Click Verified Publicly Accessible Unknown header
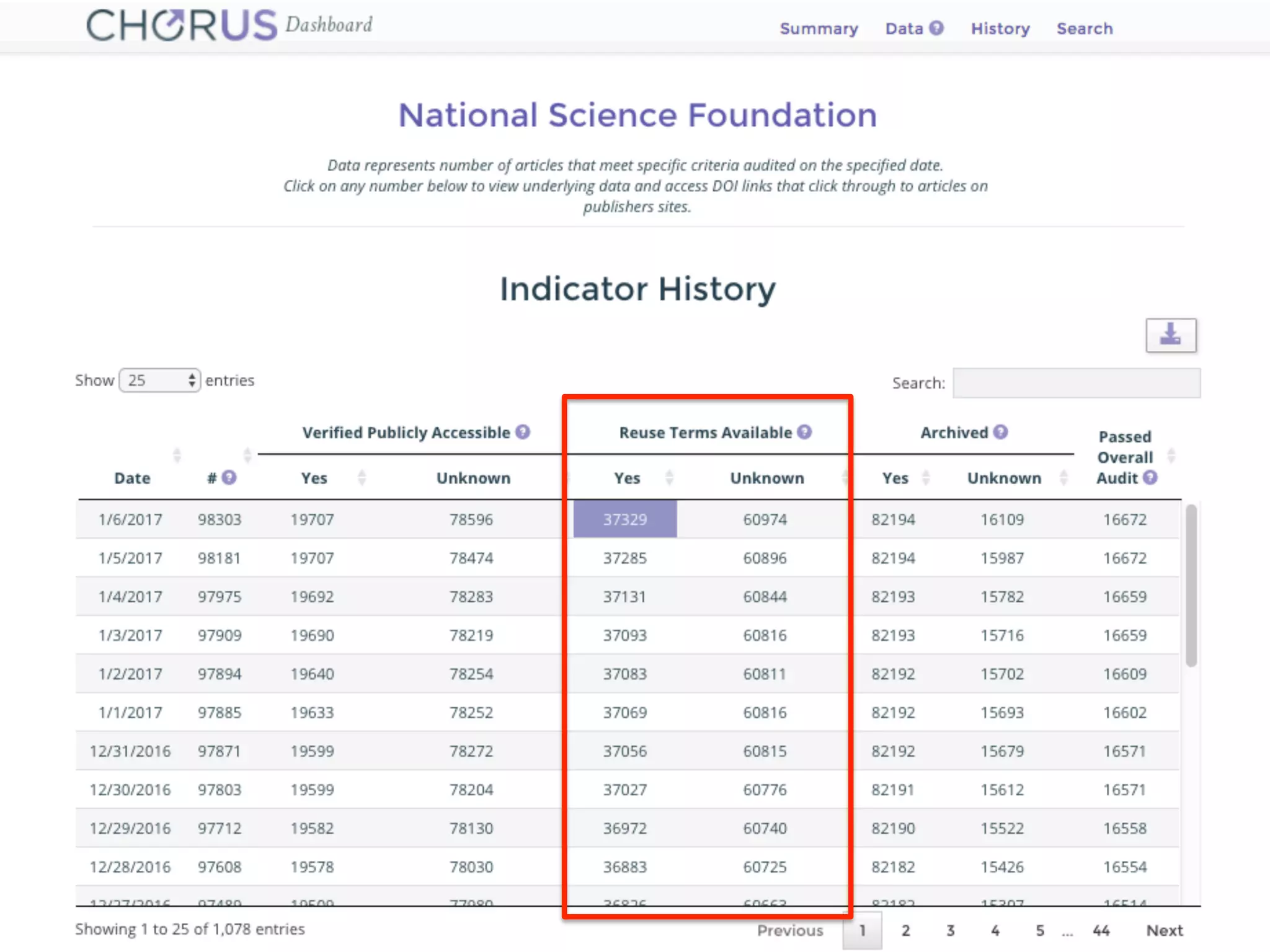Viewport: 1270px width, 952px height. coord(473,478)
